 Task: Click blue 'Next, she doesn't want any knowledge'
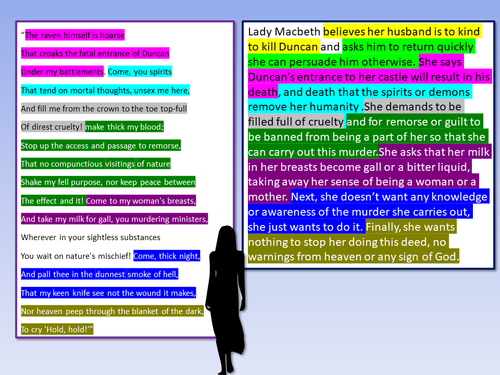click(x=390, y=197)
